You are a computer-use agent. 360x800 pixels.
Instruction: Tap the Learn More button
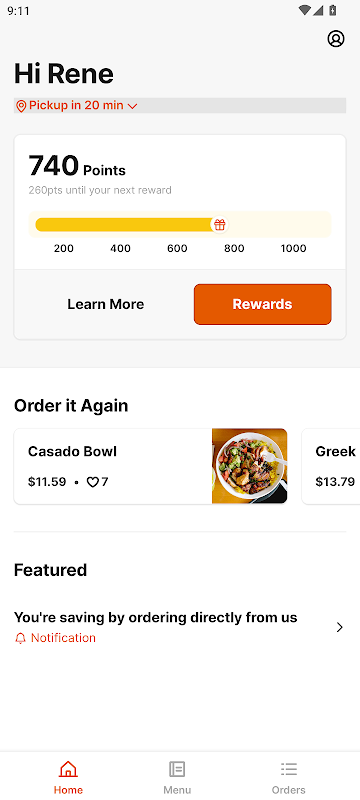(106, 304)
